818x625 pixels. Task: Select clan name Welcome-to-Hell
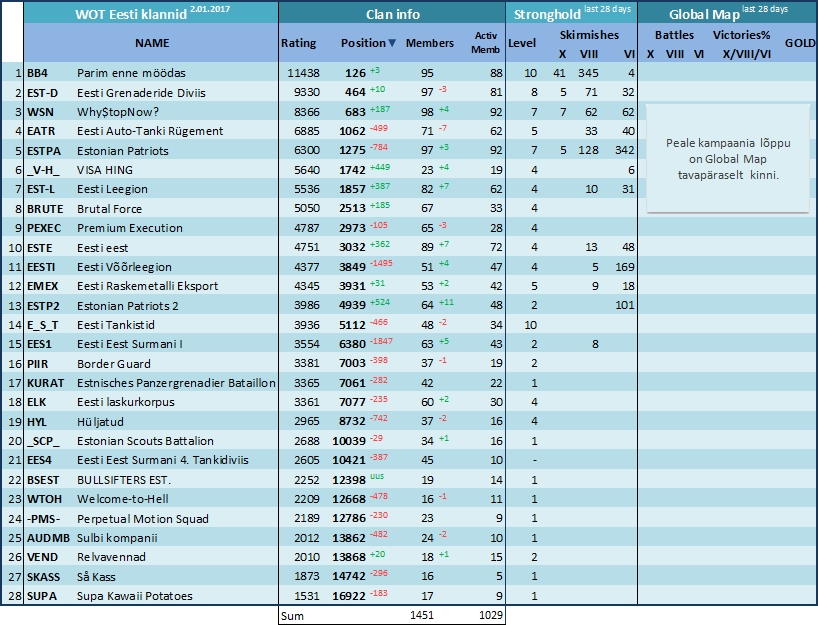tap(123, 499)
